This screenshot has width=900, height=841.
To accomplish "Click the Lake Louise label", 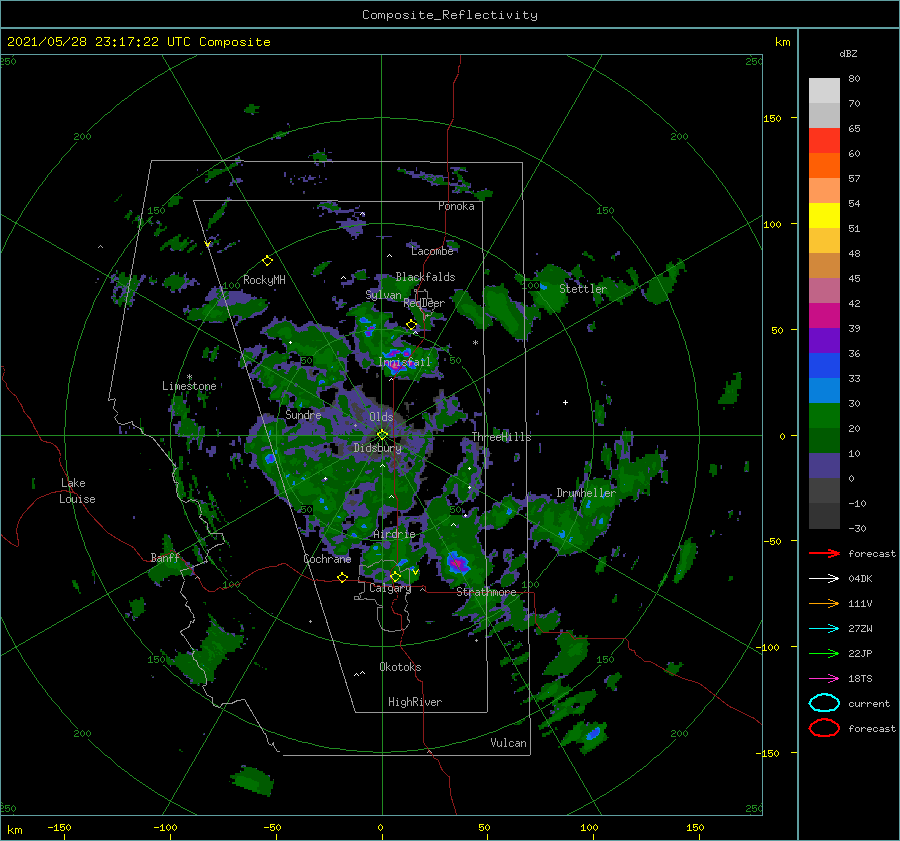I will (77, 491).
